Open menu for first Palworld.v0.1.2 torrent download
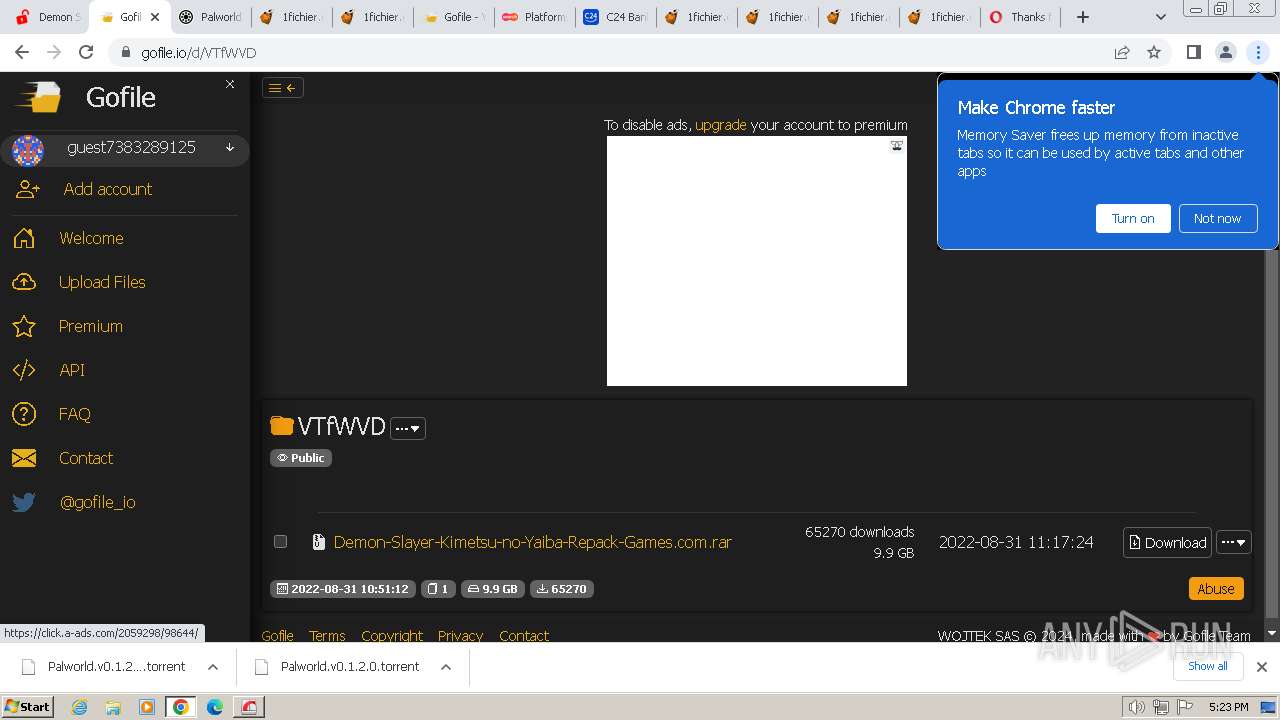 tap(213, 667)
